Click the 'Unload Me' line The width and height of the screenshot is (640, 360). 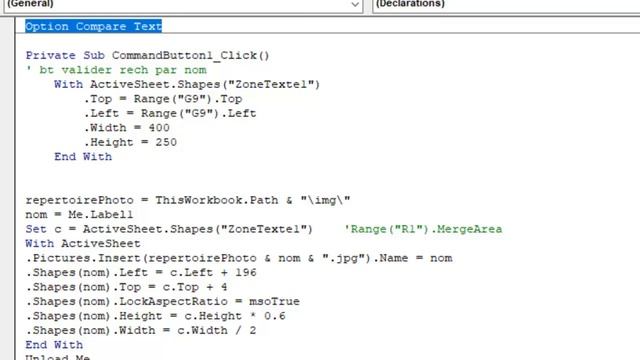(58, 357)
